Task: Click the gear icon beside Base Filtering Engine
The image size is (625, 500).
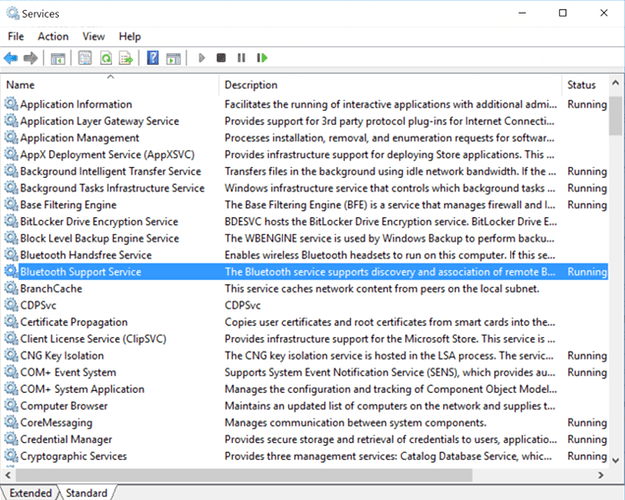Action: 11,205
